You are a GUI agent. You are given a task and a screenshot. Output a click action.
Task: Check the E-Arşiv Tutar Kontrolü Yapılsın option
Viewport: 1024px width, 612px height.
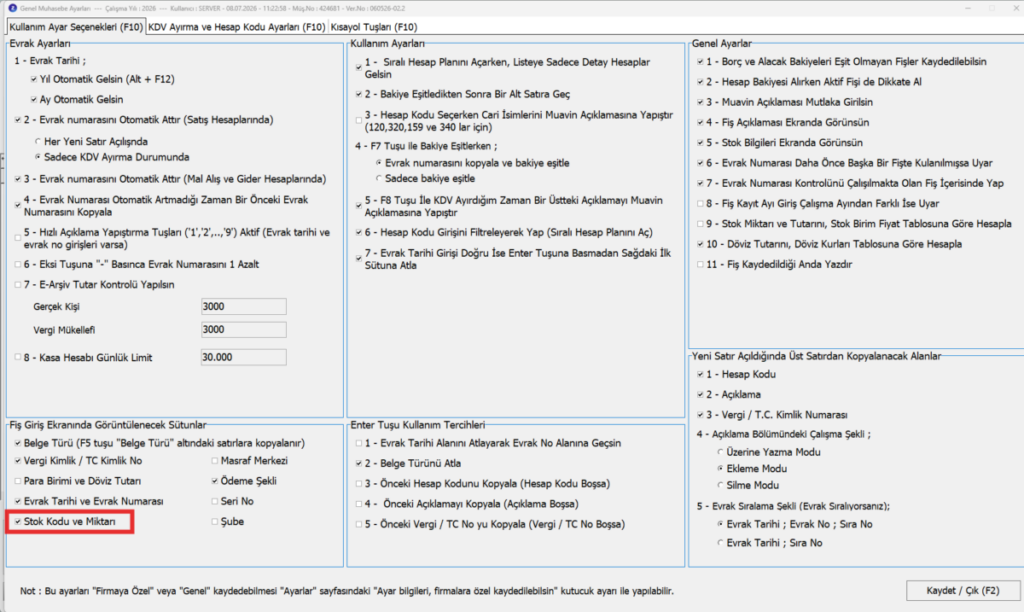point(18,285)
